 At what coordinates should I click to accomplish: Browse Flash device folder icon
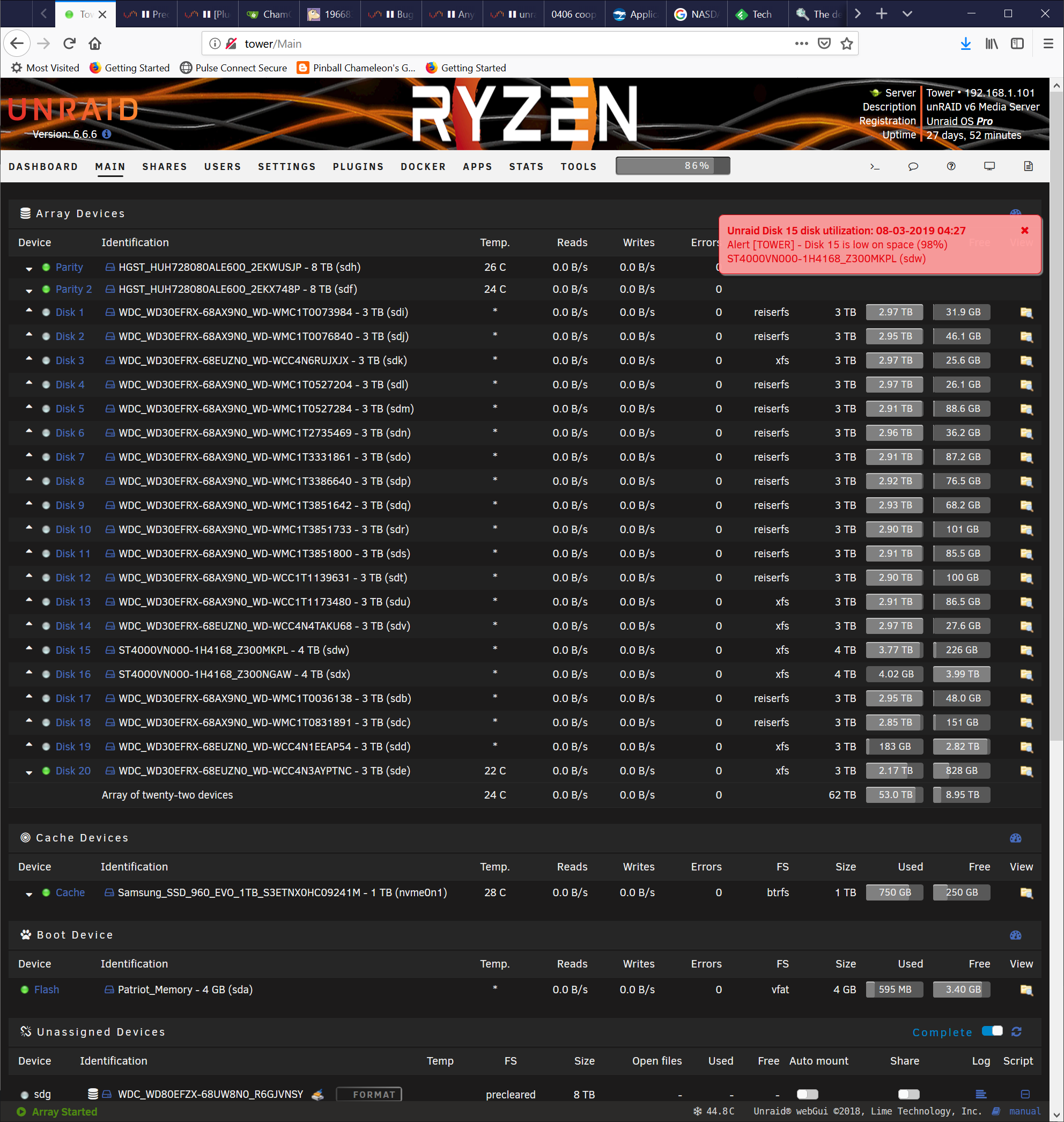click(x=1026, y=991)
